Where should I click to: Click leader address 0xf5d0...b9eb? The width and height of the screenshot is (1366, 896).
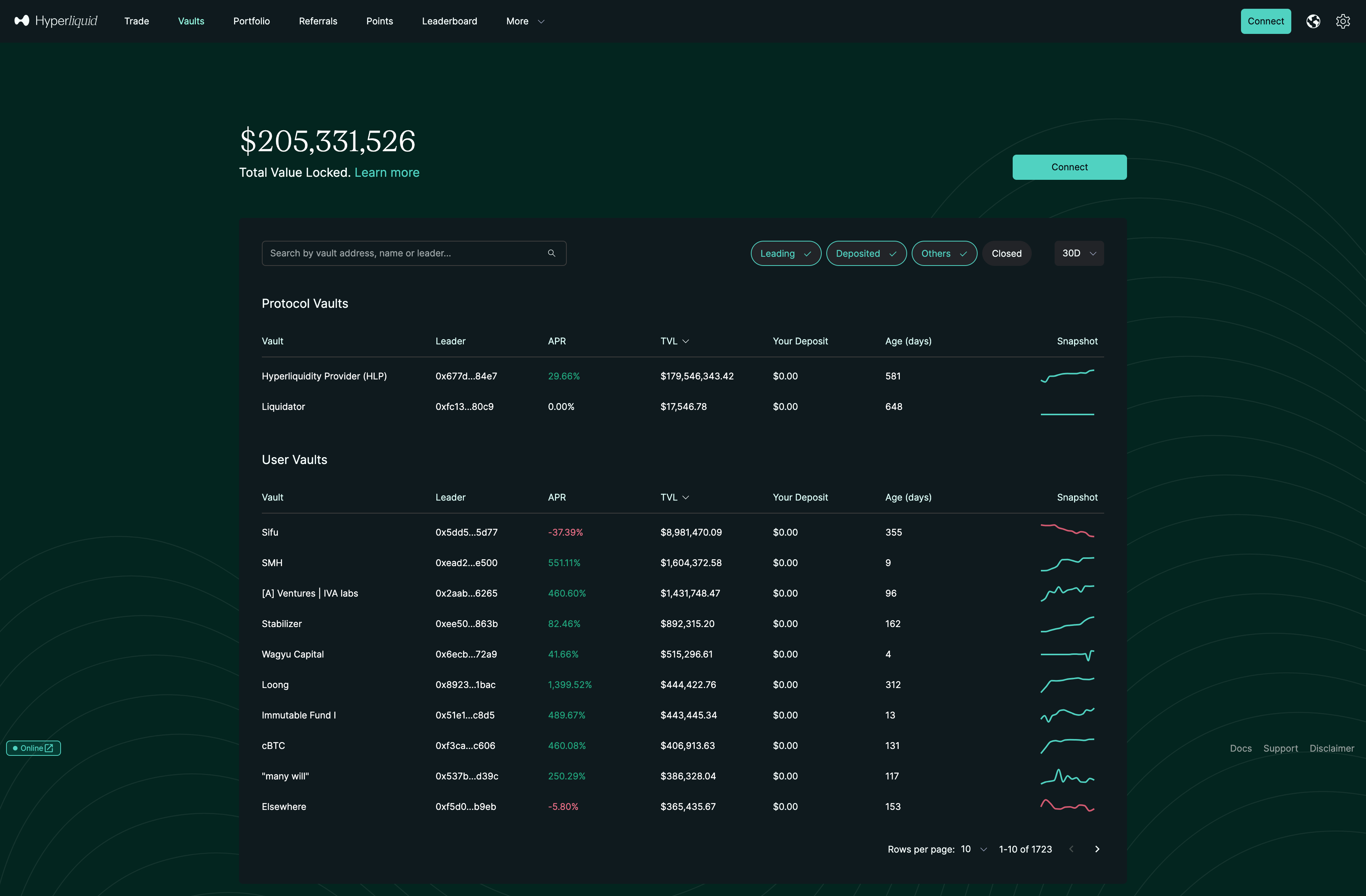click(466, 806)
